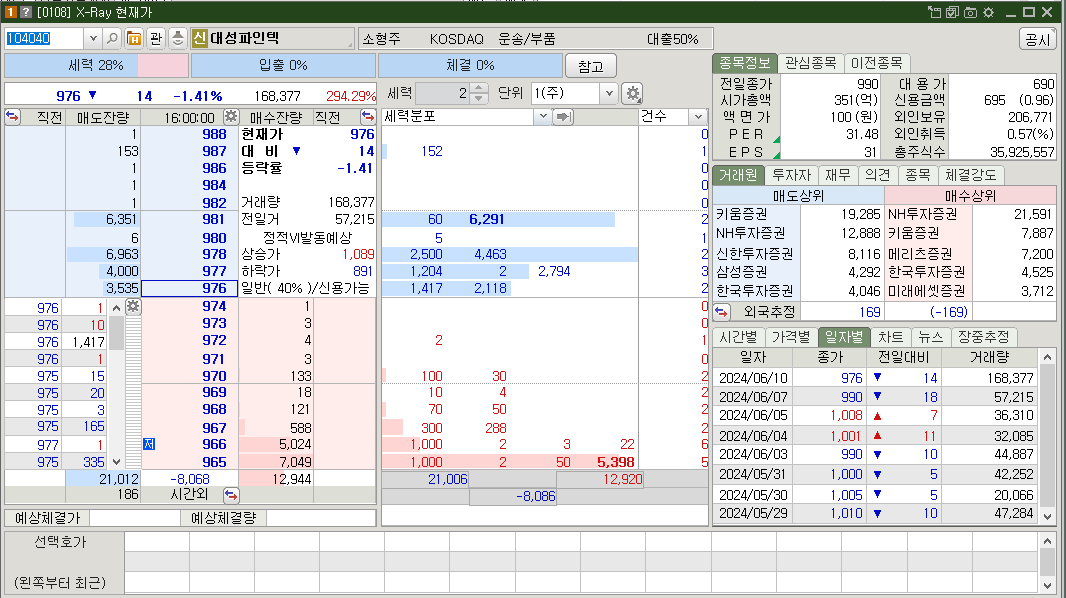The width and height of the screenshot is (1066, 598).
Task: Open the 투자자 tab
Action: (x=791, y=175)
